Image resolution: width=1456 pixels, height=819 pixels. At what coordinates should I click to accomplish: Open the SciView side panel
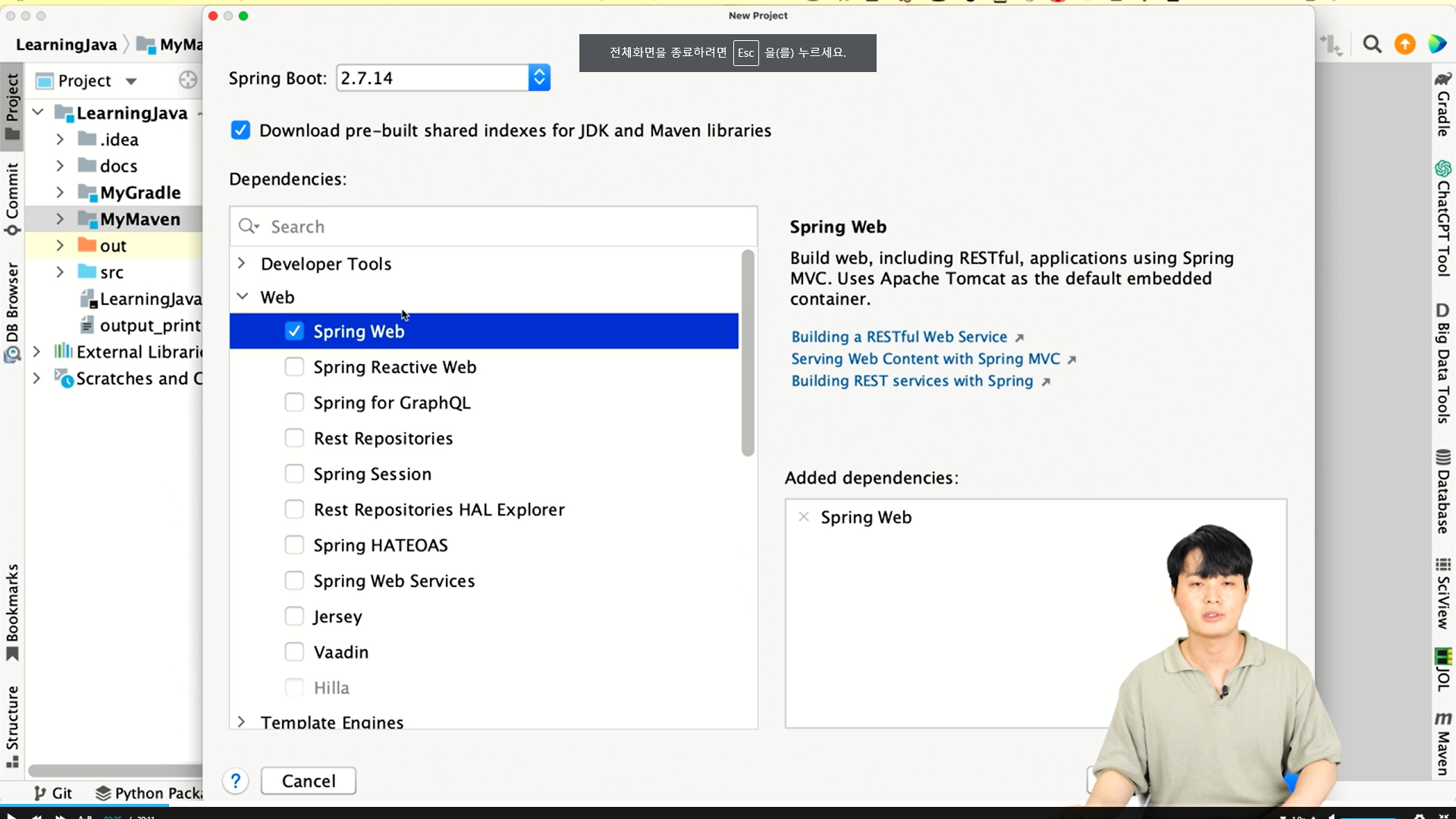[1443, 593]
